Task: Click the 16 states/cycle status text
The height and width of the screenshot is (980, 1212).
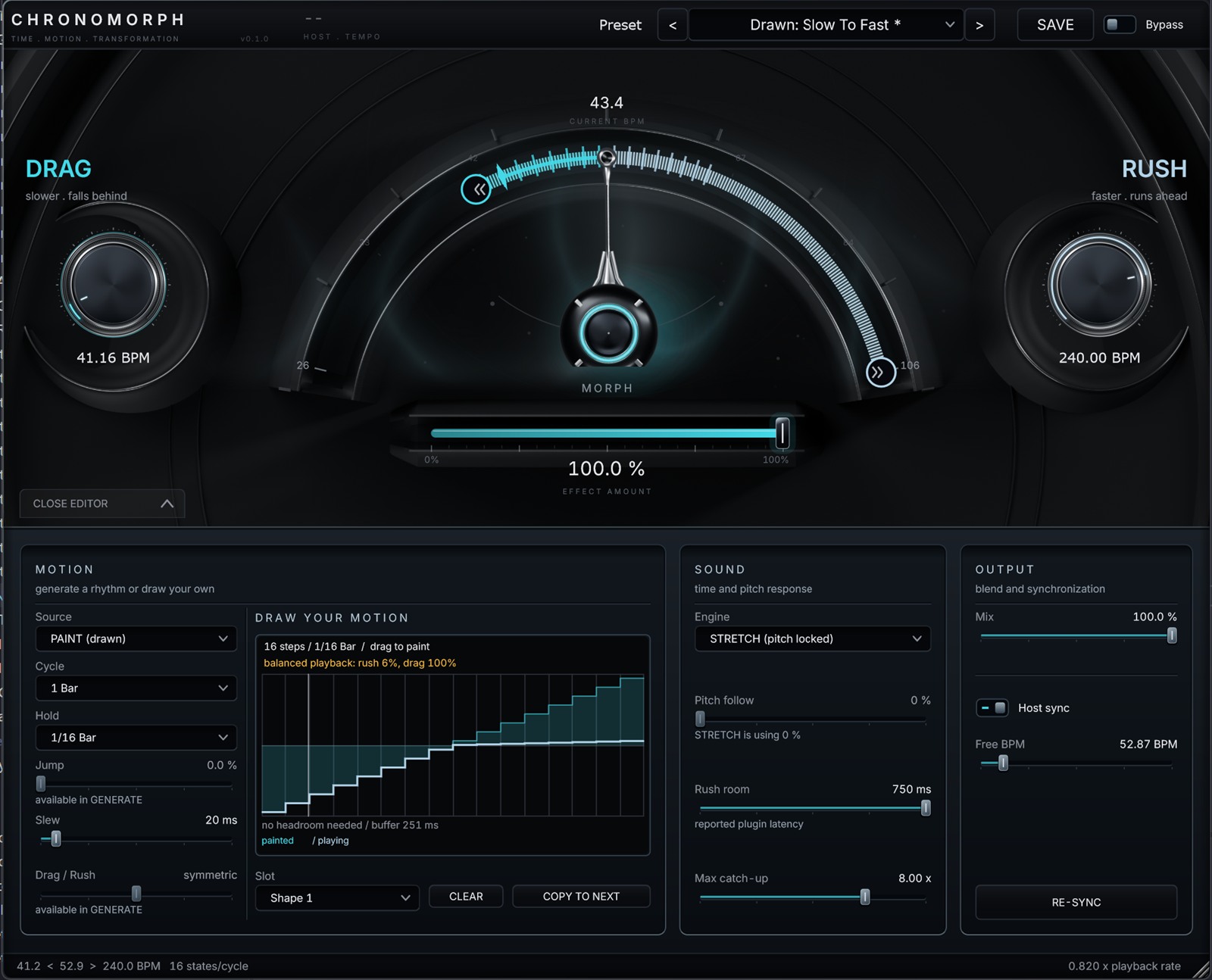Action: coord(209,966)
